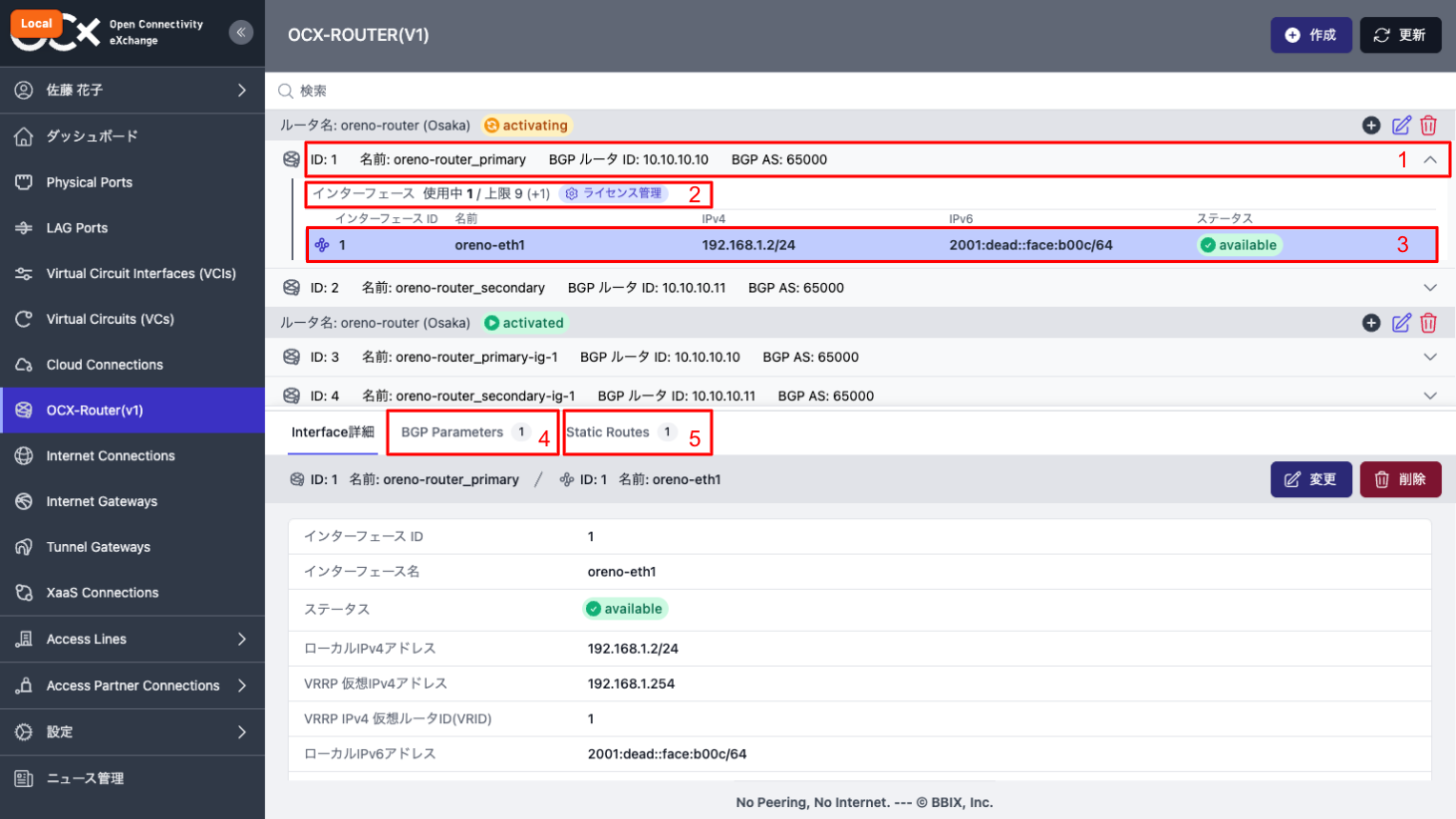Click the router icon of oreno-router_primary-ig-1 row
Screen dimensions: 1456x819
[x=291, y=357]
